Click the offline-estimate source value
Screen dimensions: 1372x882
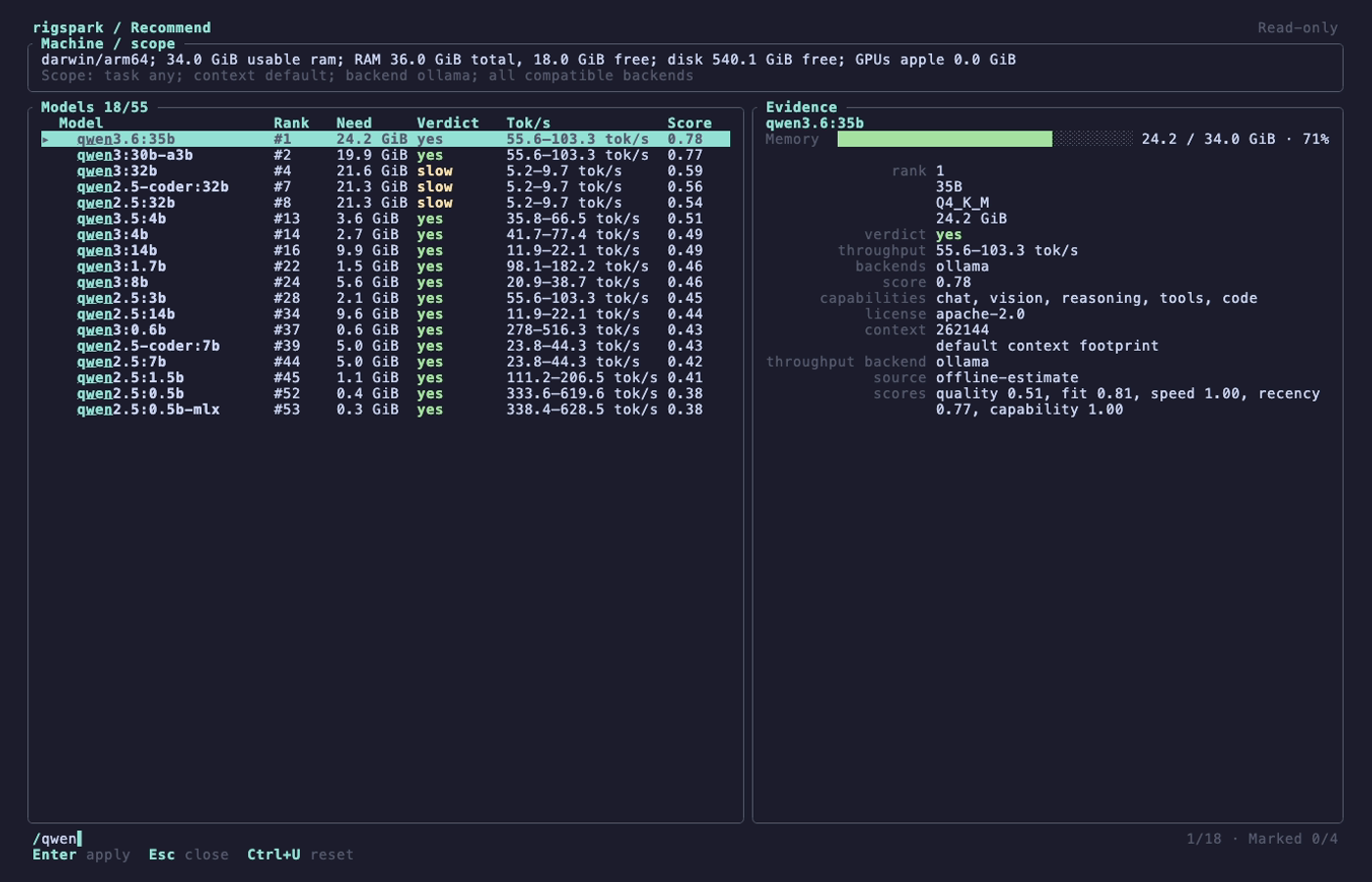pyautogui.click(x=1006, y=377)
